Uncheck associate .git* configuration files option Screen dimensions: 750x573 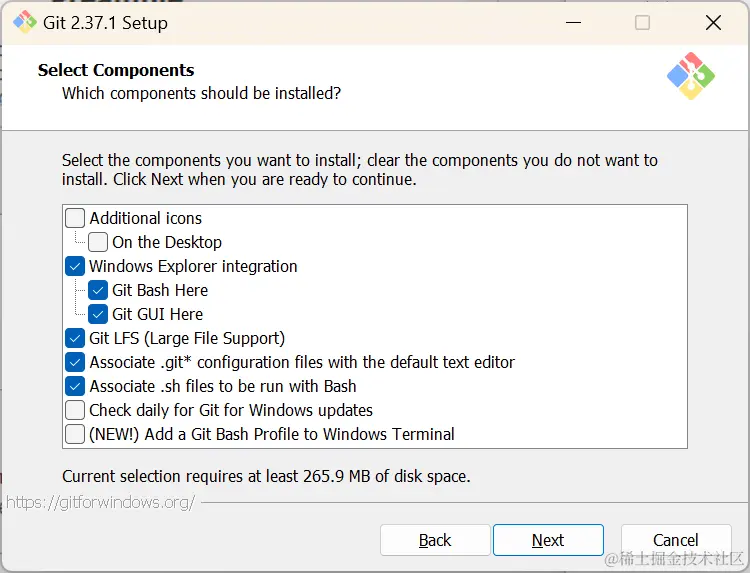[75, 362]
